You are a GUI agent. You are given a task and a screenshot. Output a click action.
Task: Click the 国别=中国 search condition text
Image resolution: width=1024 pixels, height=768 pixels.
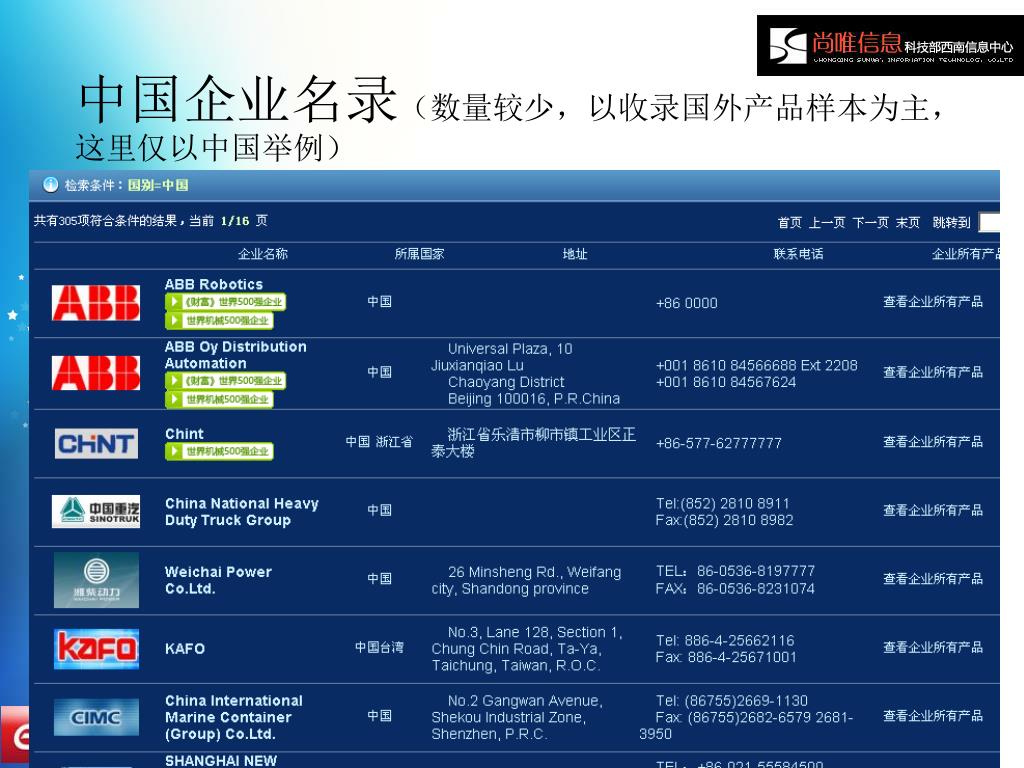158,185
